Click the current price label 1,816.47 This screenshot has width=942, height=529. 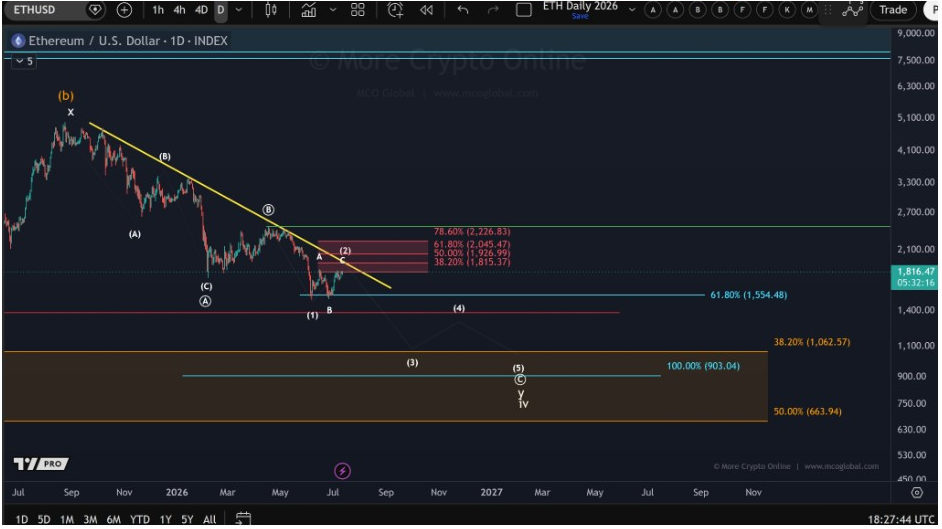(915, 272)
